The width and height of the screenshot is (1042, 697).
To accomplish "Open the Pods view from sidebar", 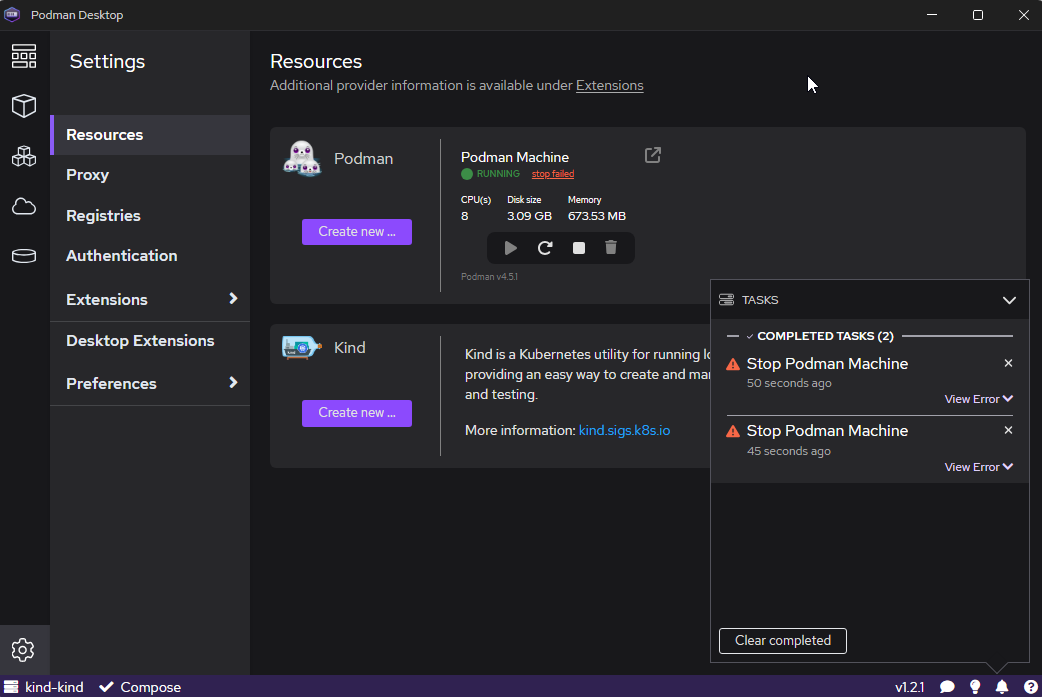I will coord(24,156).
